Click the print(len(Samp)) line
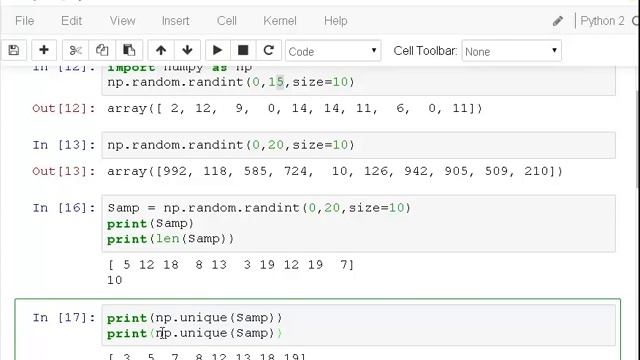This screenshot has height=360, width=640. tap(171, 239)
